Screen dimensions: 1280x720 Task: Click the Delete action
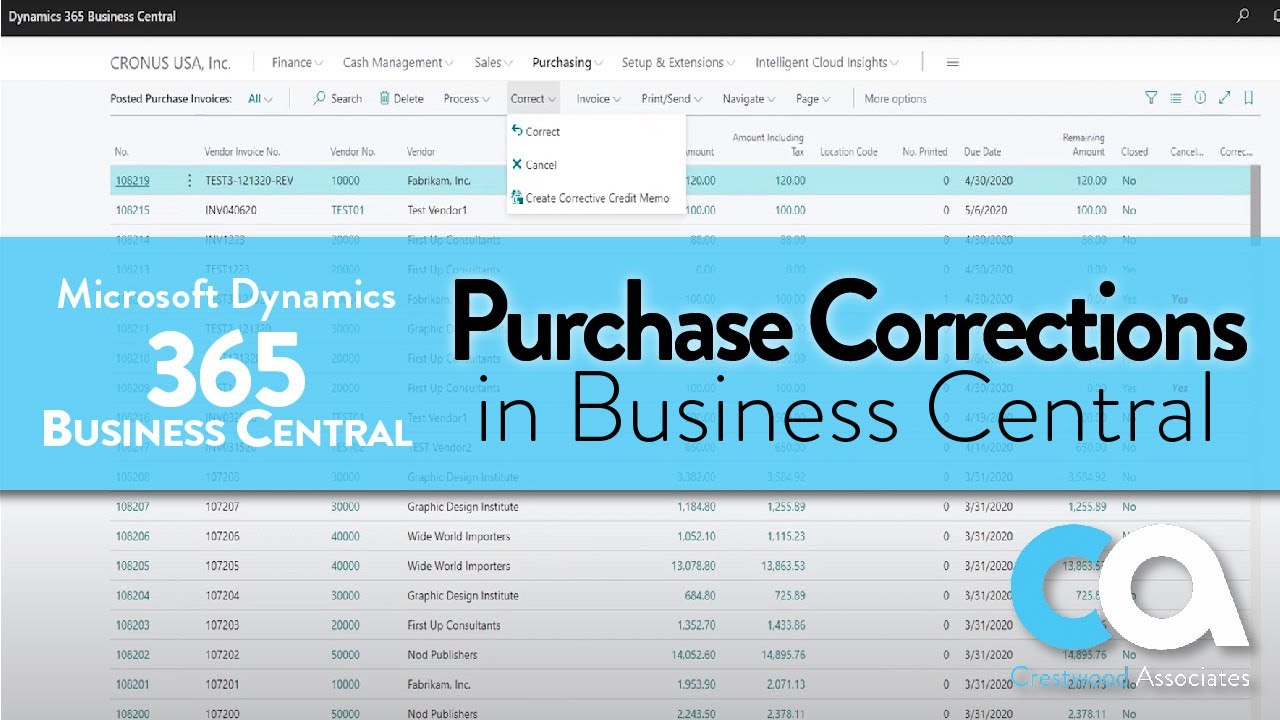401,99
